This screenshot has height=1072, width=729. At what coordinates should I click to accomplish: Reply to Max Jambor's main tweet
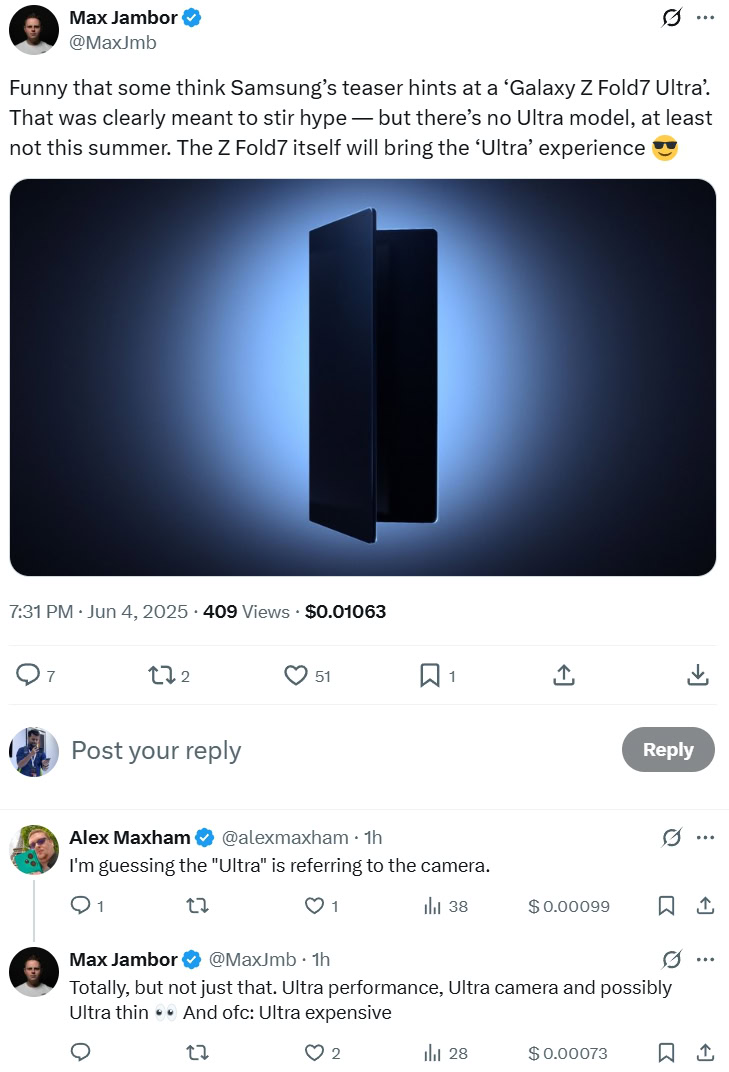click(28, 676)
